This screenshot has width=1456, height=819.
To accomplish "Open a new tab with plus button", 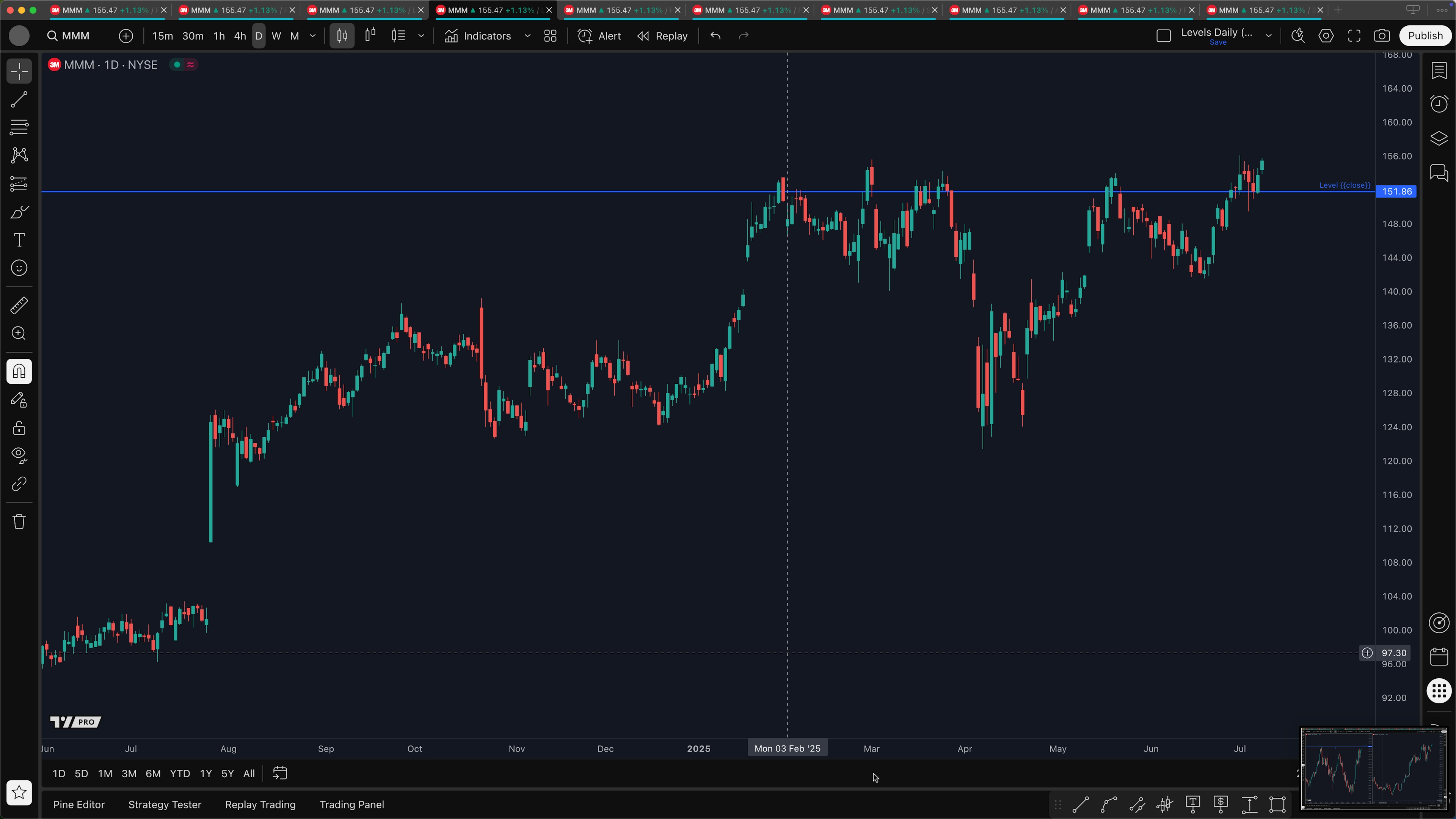I will 1338,10.
